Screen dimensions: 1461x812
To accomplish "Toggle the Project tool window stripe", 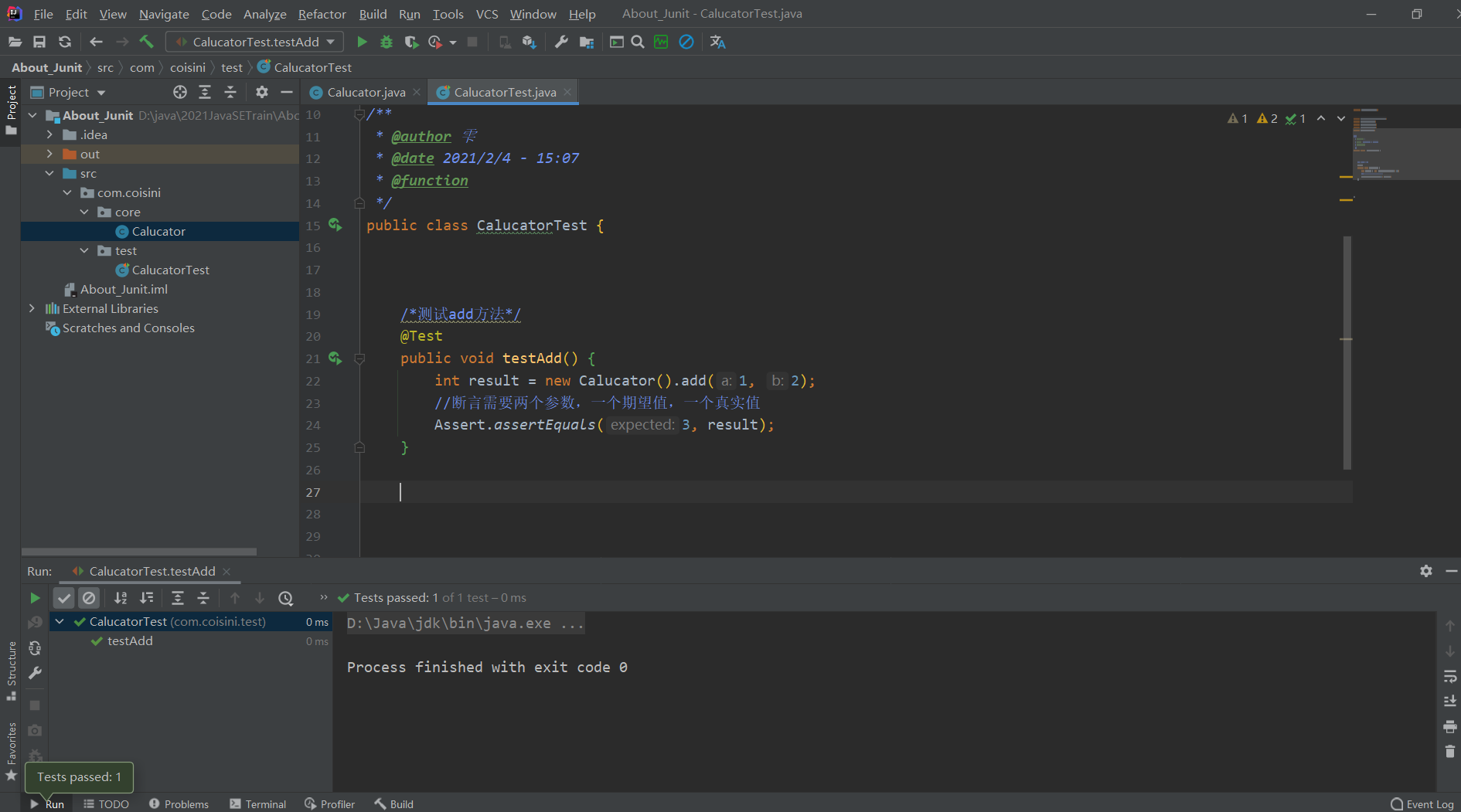I will point(11,110).
